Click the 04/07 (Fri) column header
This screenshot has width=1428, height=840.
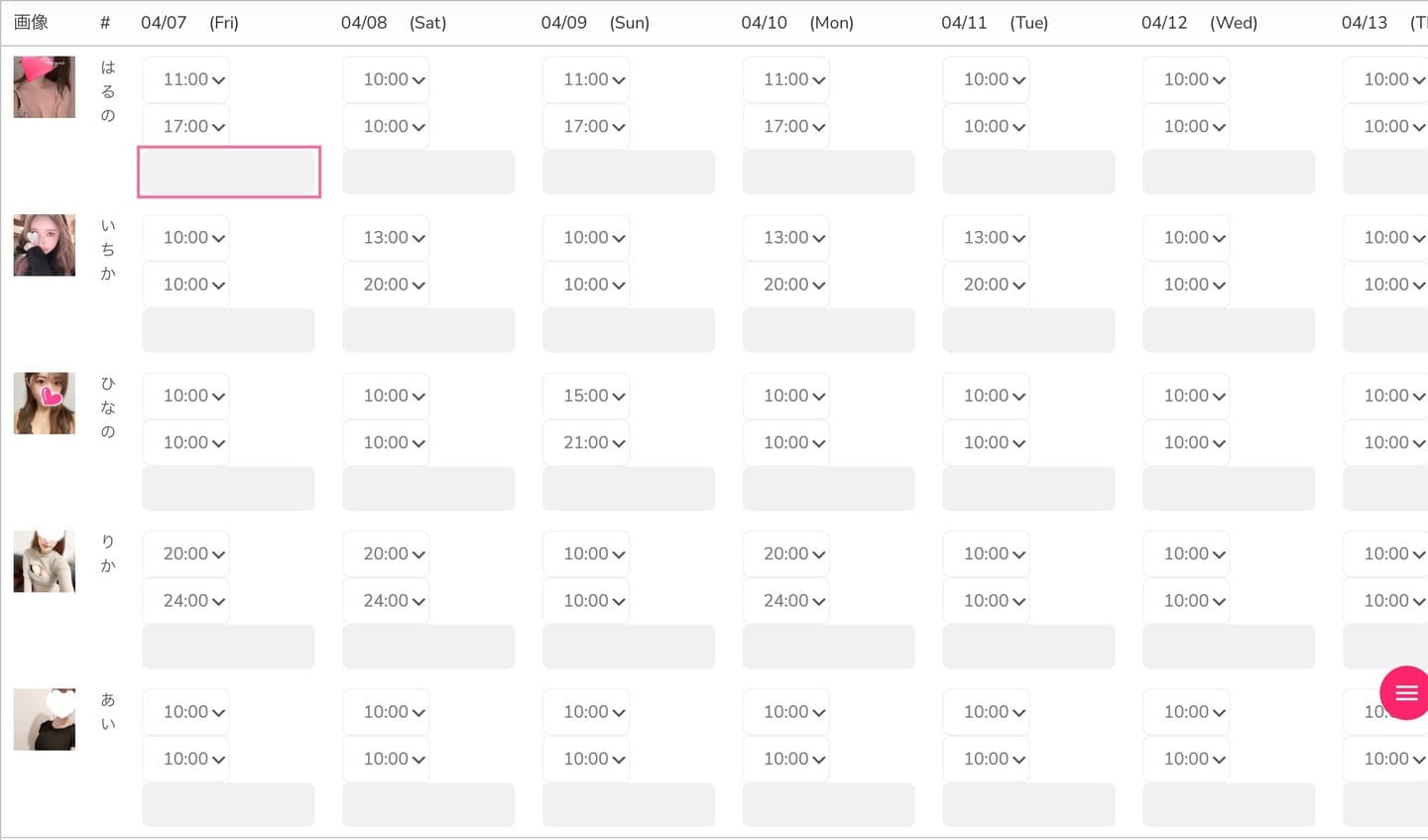pos(189,23)
